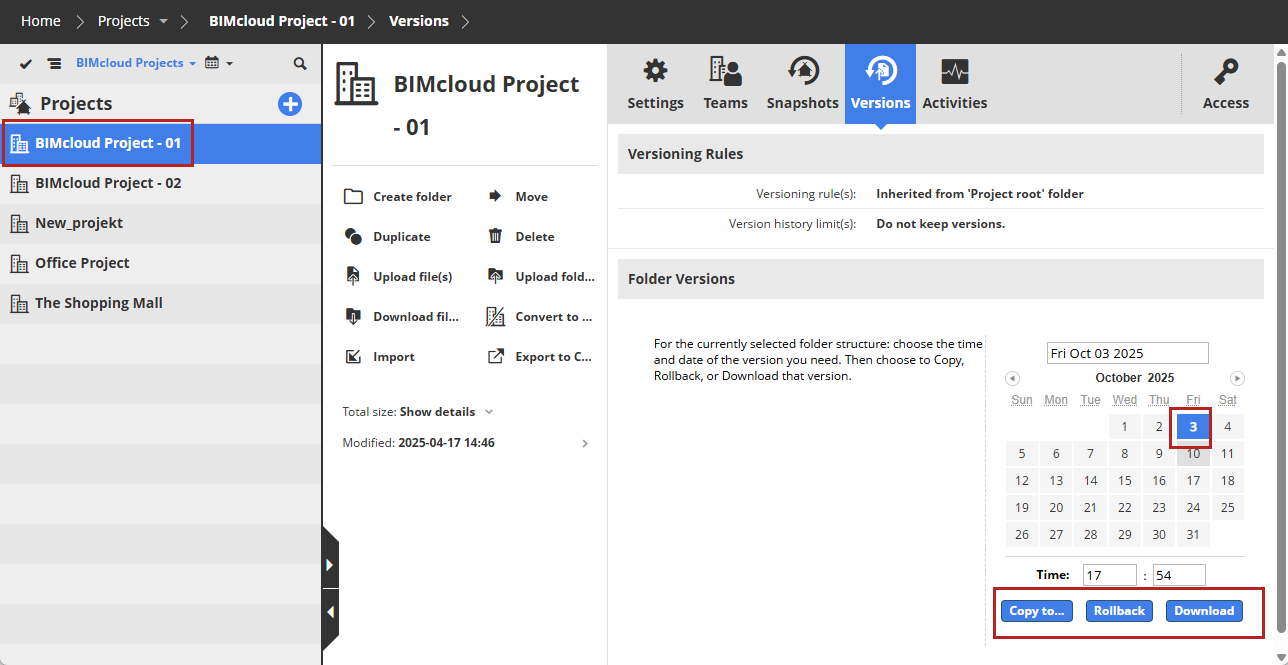
Task: Click the Rollback button
Action: [1119, 611]
